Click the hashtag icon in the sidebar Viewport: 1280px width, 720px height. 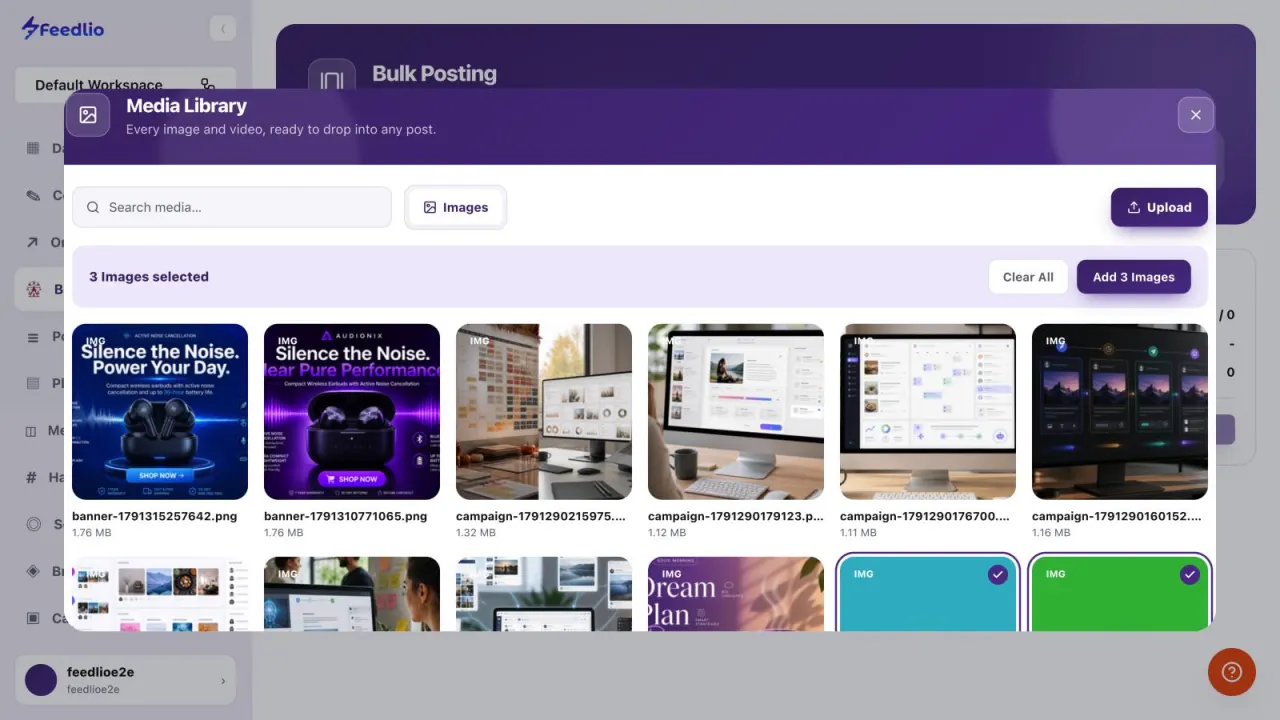[33, 477]
